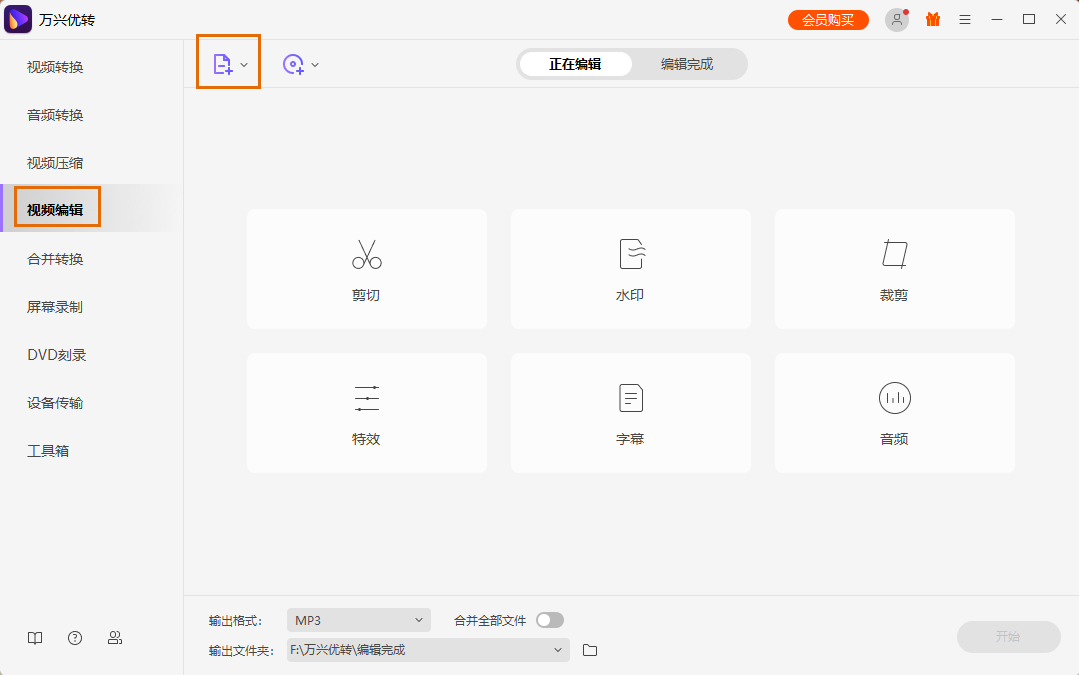The width and height of the screenshot is (1079, 675).
Task: Click the help question mark icon
Action: pos(75,637)
